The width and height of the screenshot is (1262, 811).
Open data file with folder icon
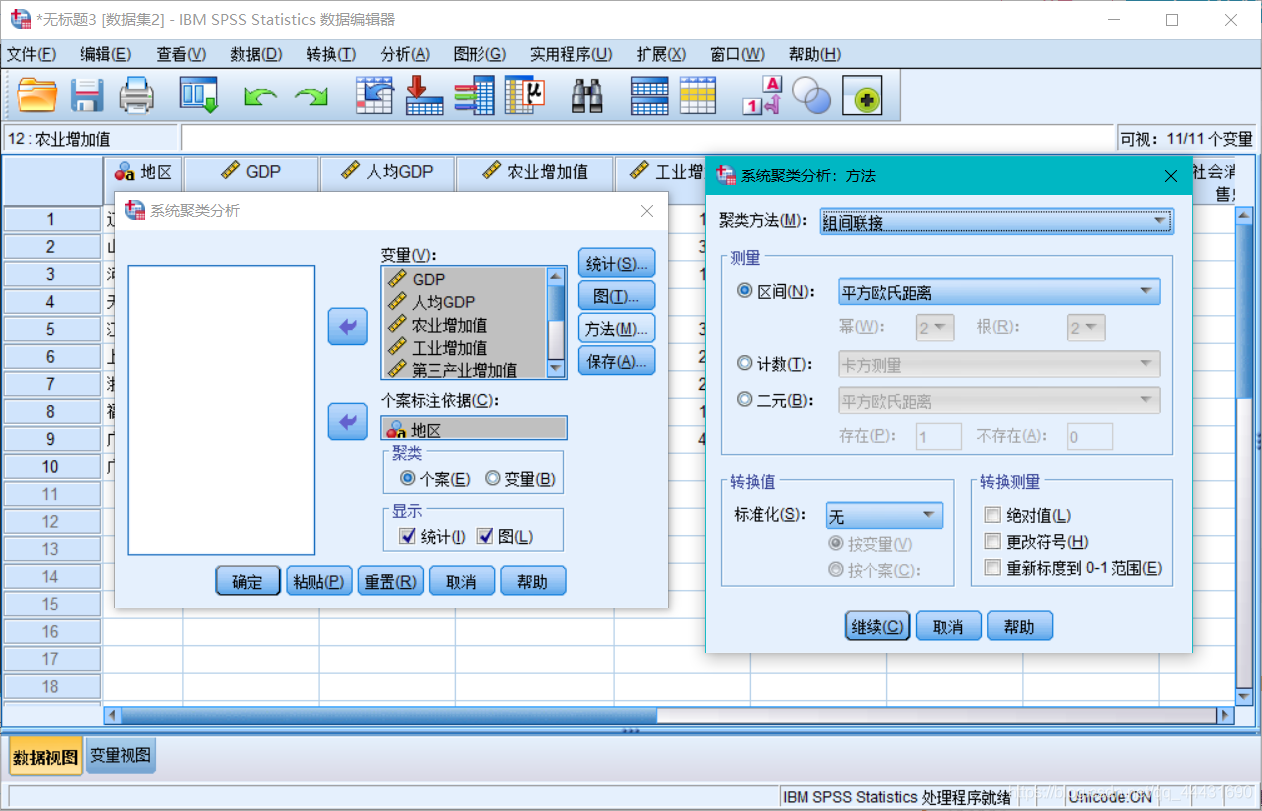click(38, 95)
